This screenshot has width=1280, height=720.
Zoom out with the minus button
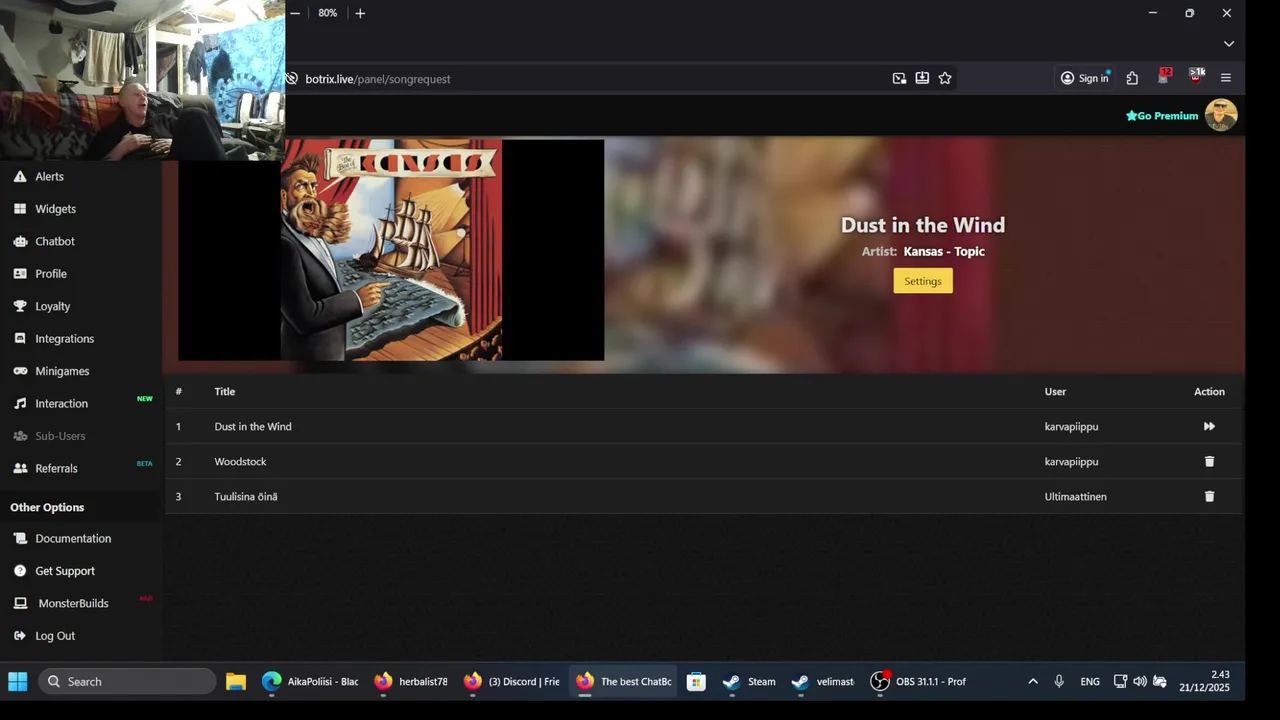click(x=295, y=13)
